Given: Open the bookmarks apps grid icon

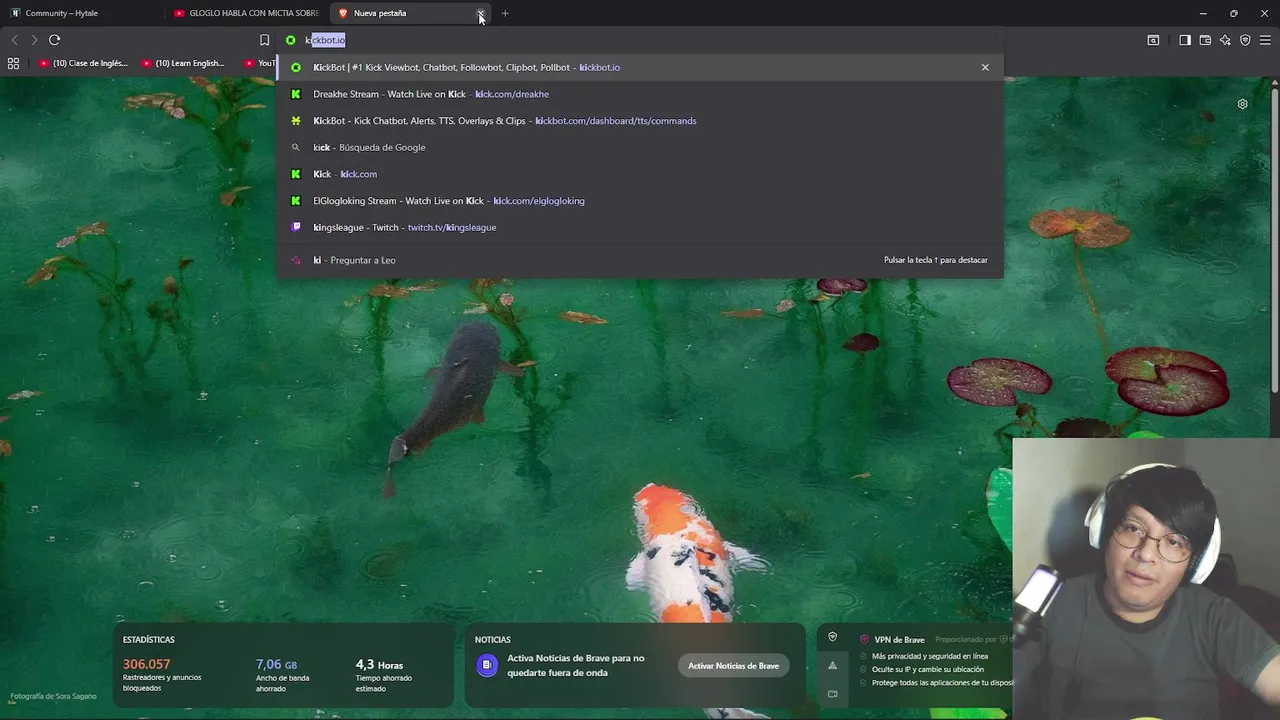Looking at the screenshot, I should point(13,63).
